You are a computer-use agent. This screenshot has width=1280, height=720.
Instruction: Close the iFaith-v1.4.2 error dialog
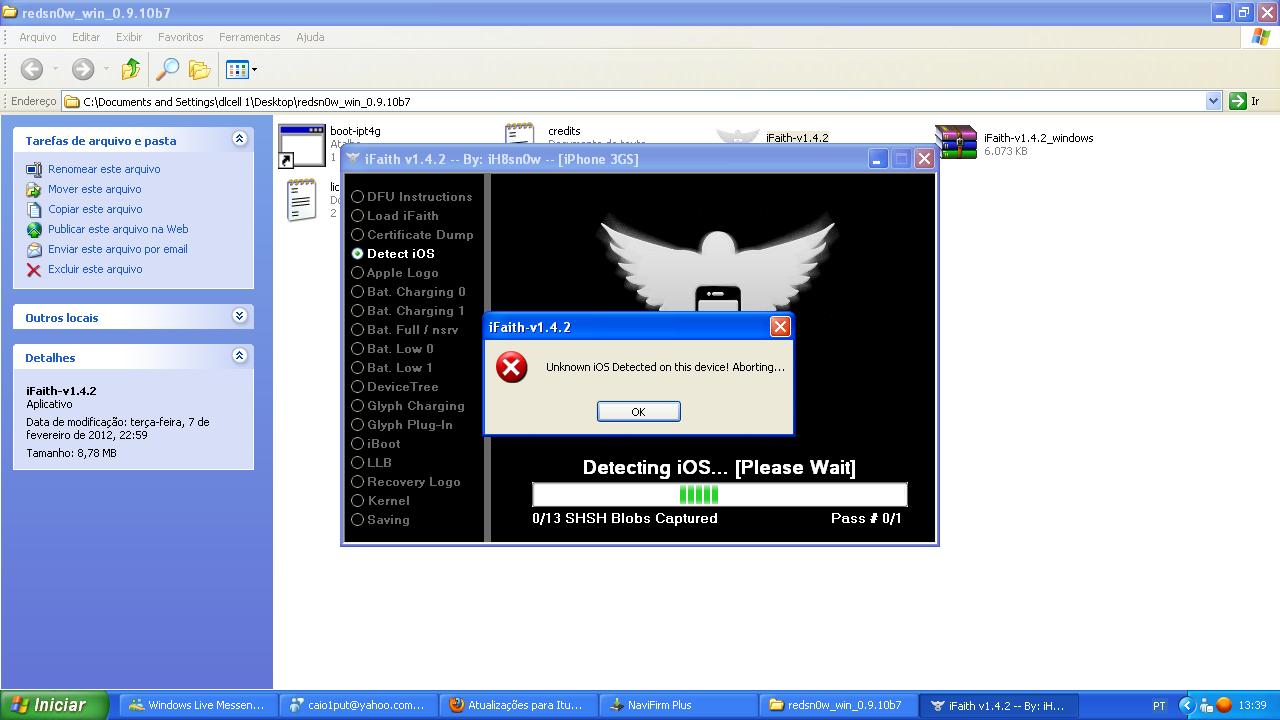point(780,326)
